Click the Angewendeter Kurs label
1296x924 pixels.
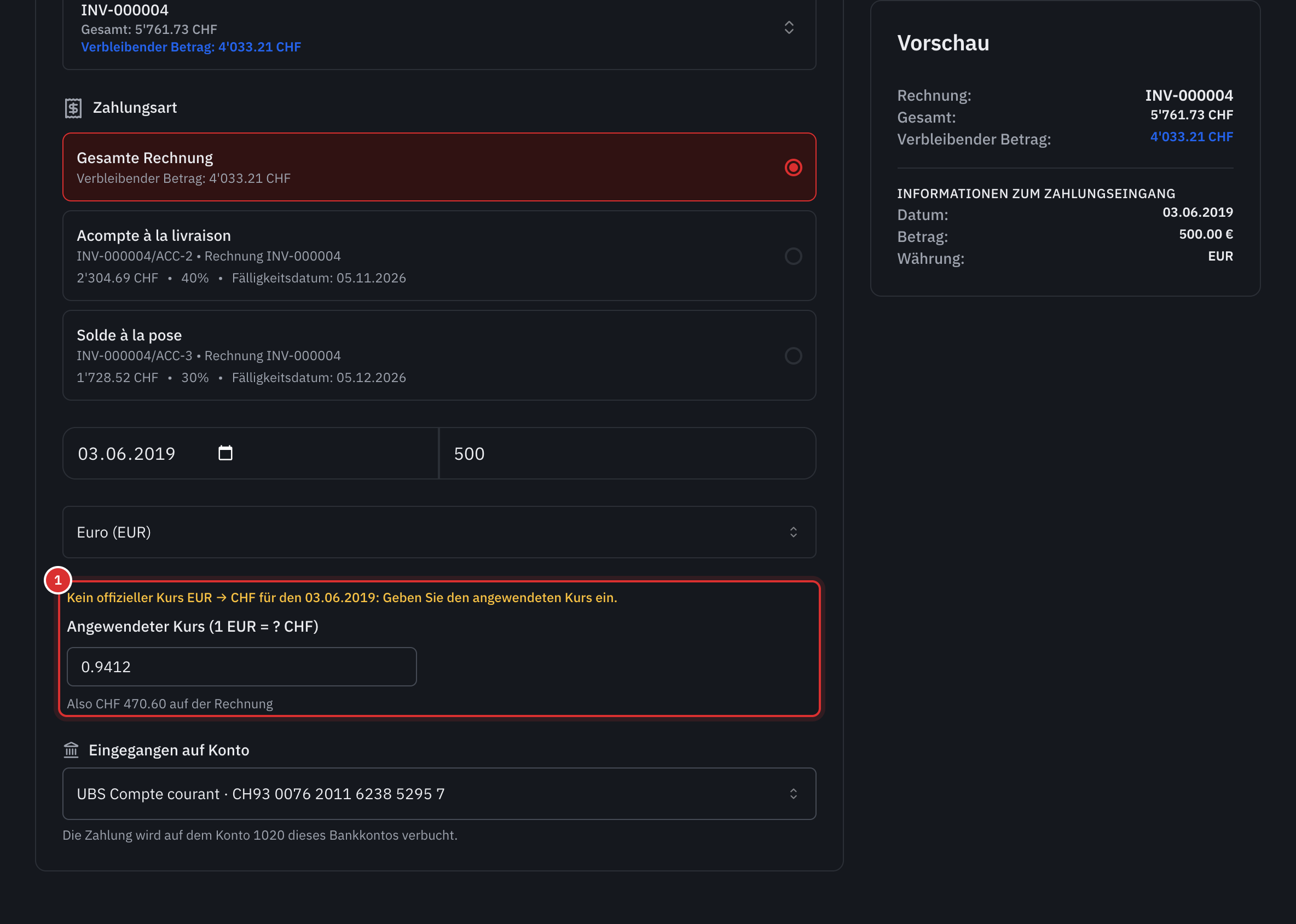pyautogui.click(x=193, y=626)
